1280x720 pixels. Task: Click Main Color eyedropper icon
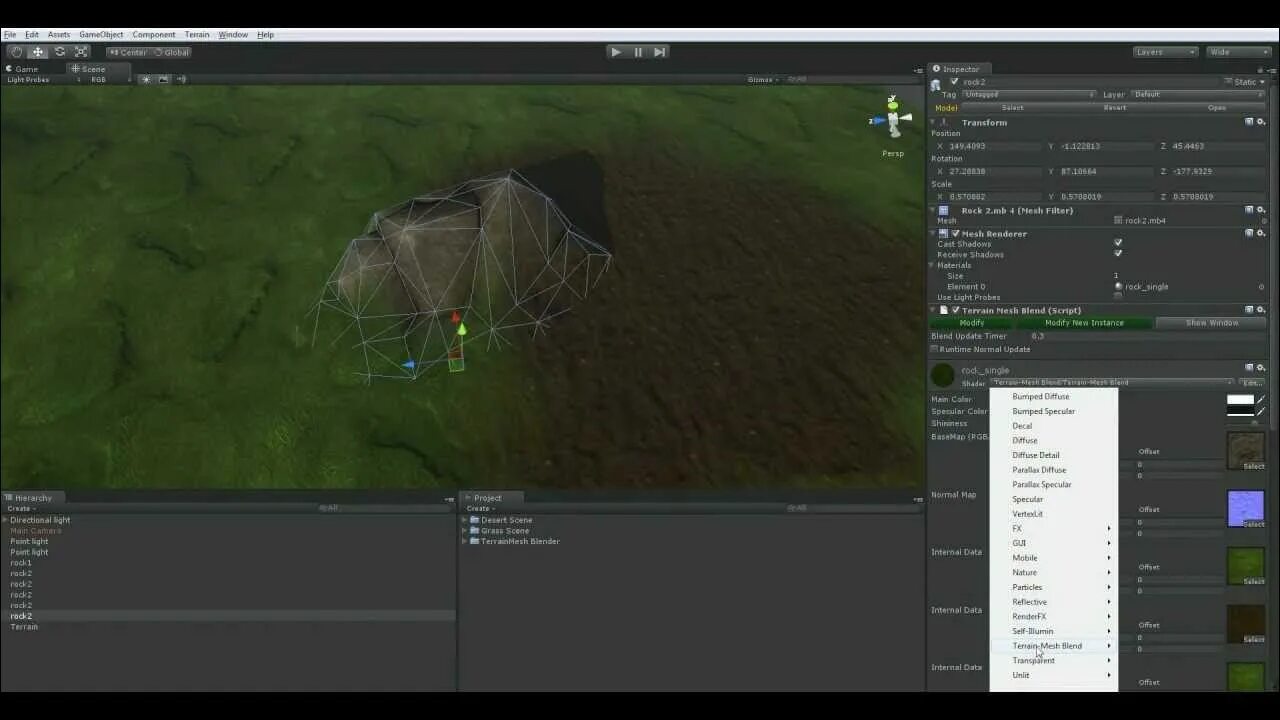click(1261, 399)
